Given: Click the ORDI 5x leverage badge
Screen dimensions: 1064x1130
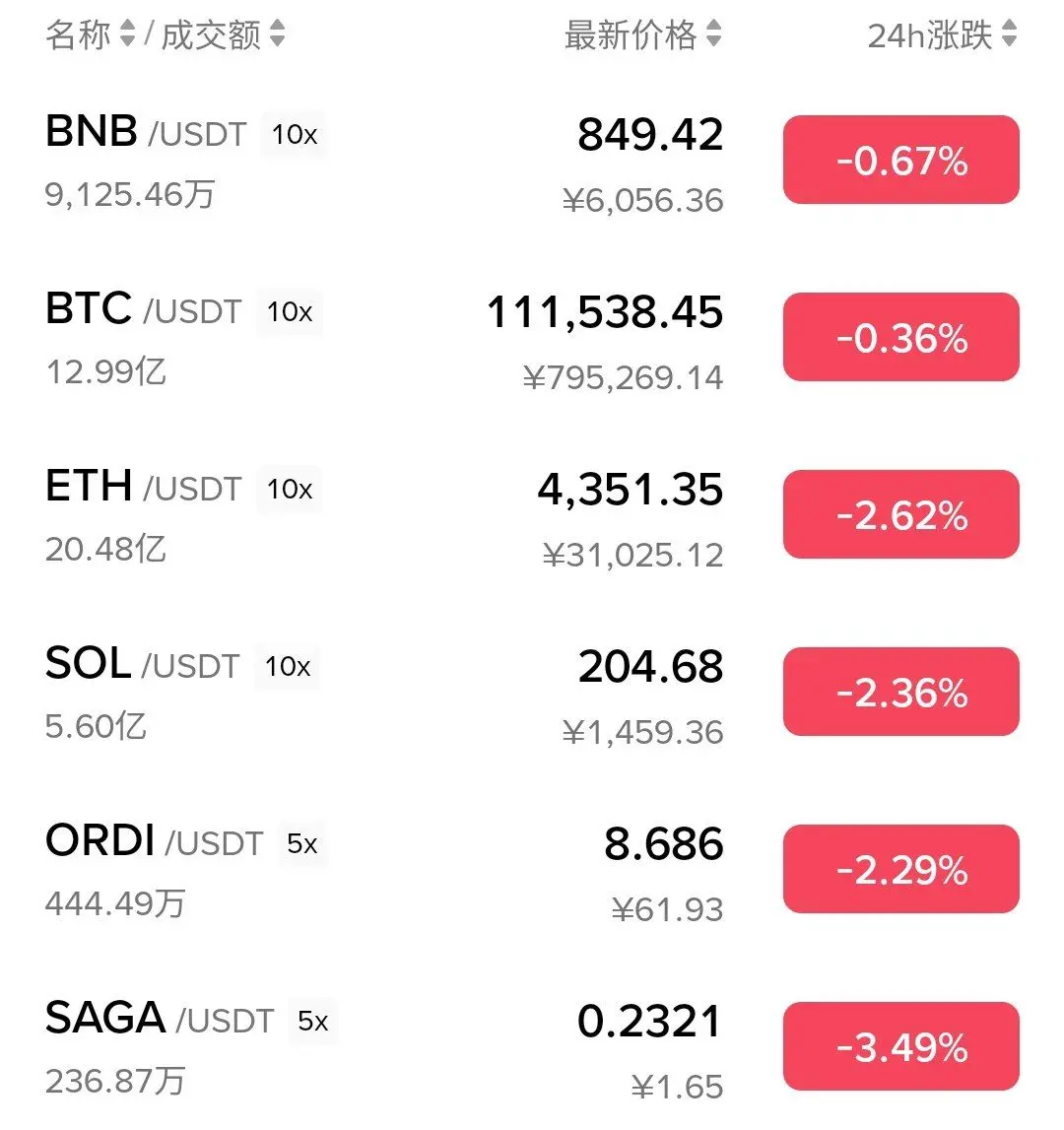Looking at the screenshot, I should coord(302,843).
